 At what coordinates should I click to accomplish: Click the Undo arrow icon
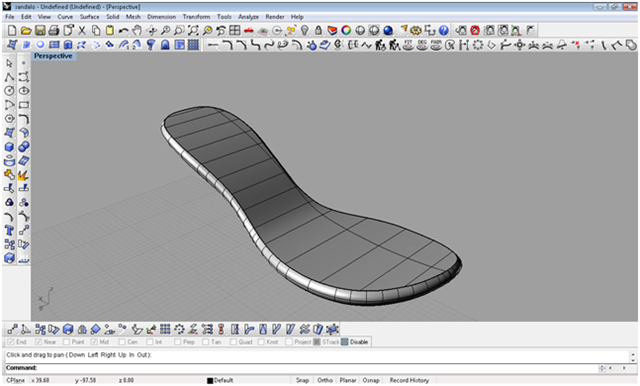pyautogui.click(x=123, y=30)
